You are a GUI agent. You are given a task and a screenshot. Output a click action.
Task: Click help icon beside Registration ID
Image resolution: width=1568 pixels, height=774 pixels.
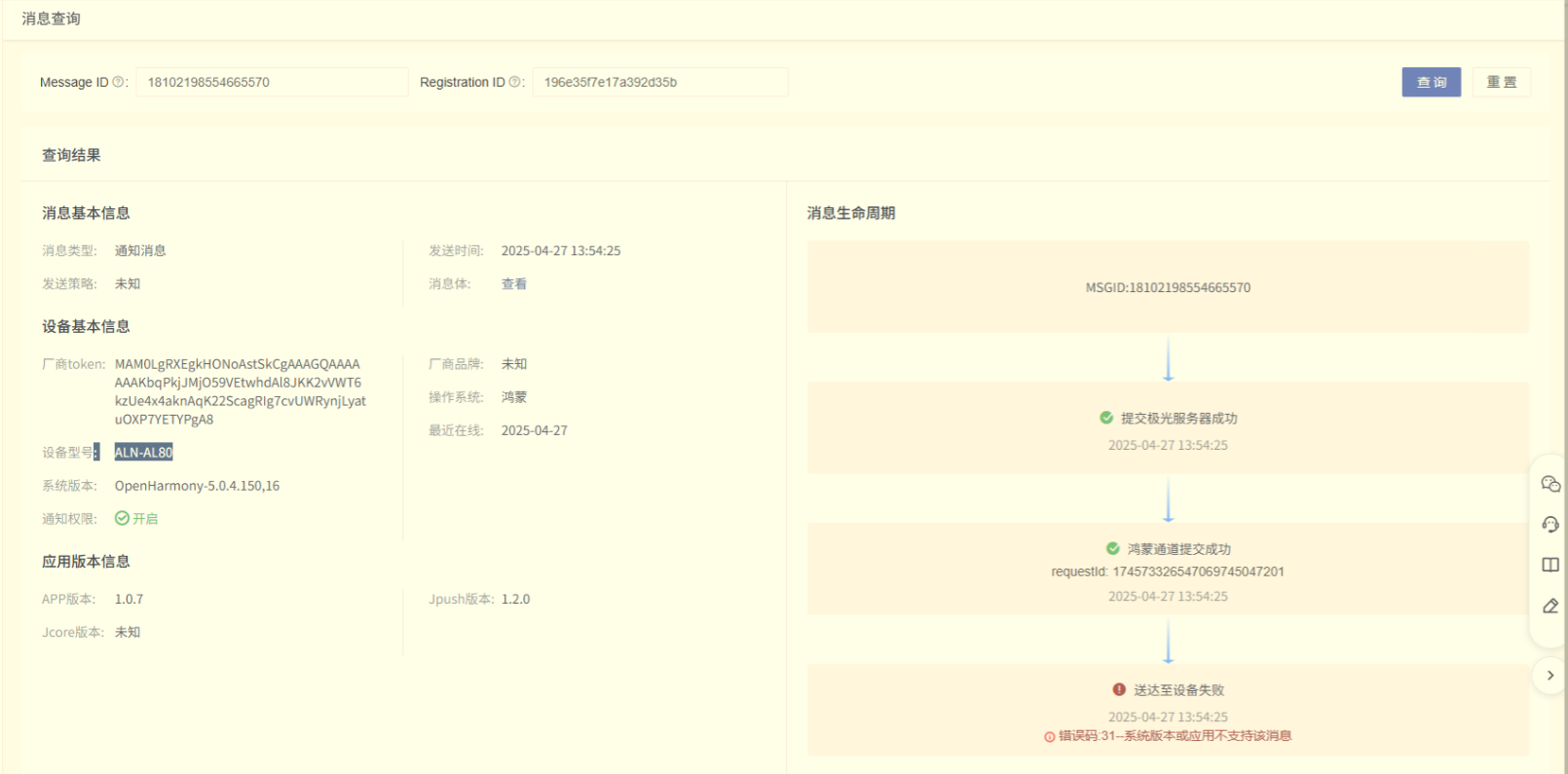pos(514,82)
